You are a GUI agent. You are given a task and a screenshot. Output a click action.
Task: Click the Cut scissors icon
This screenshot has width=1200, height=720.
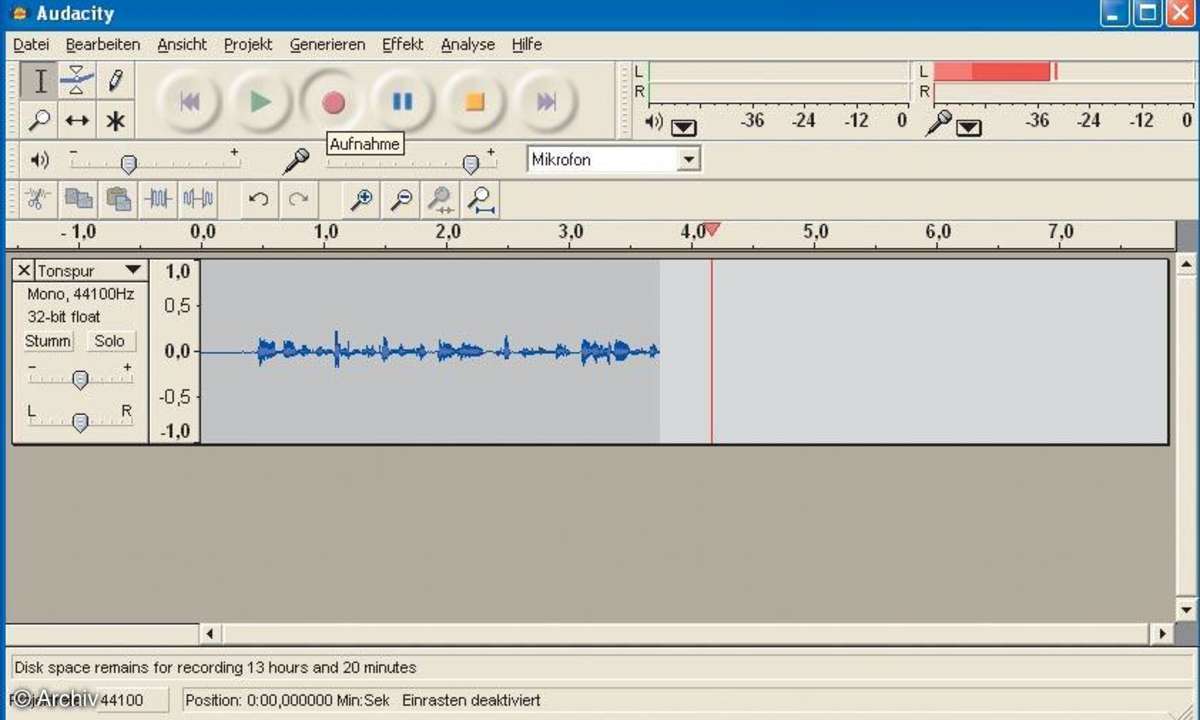point(39,199)
